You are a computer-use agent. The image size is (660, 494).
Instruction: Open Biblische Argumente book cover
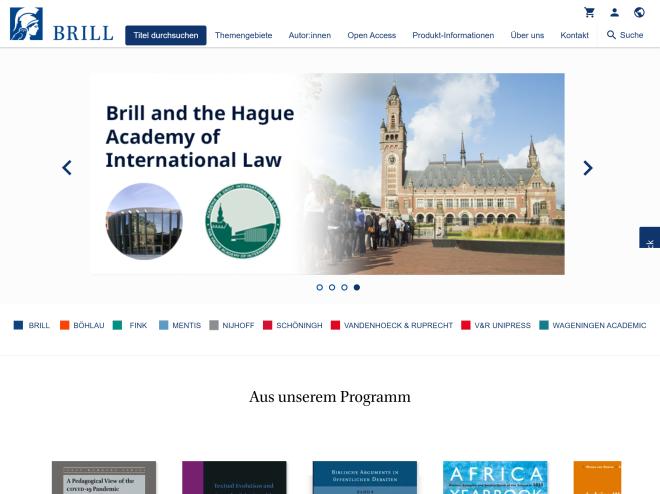point(365,478)
